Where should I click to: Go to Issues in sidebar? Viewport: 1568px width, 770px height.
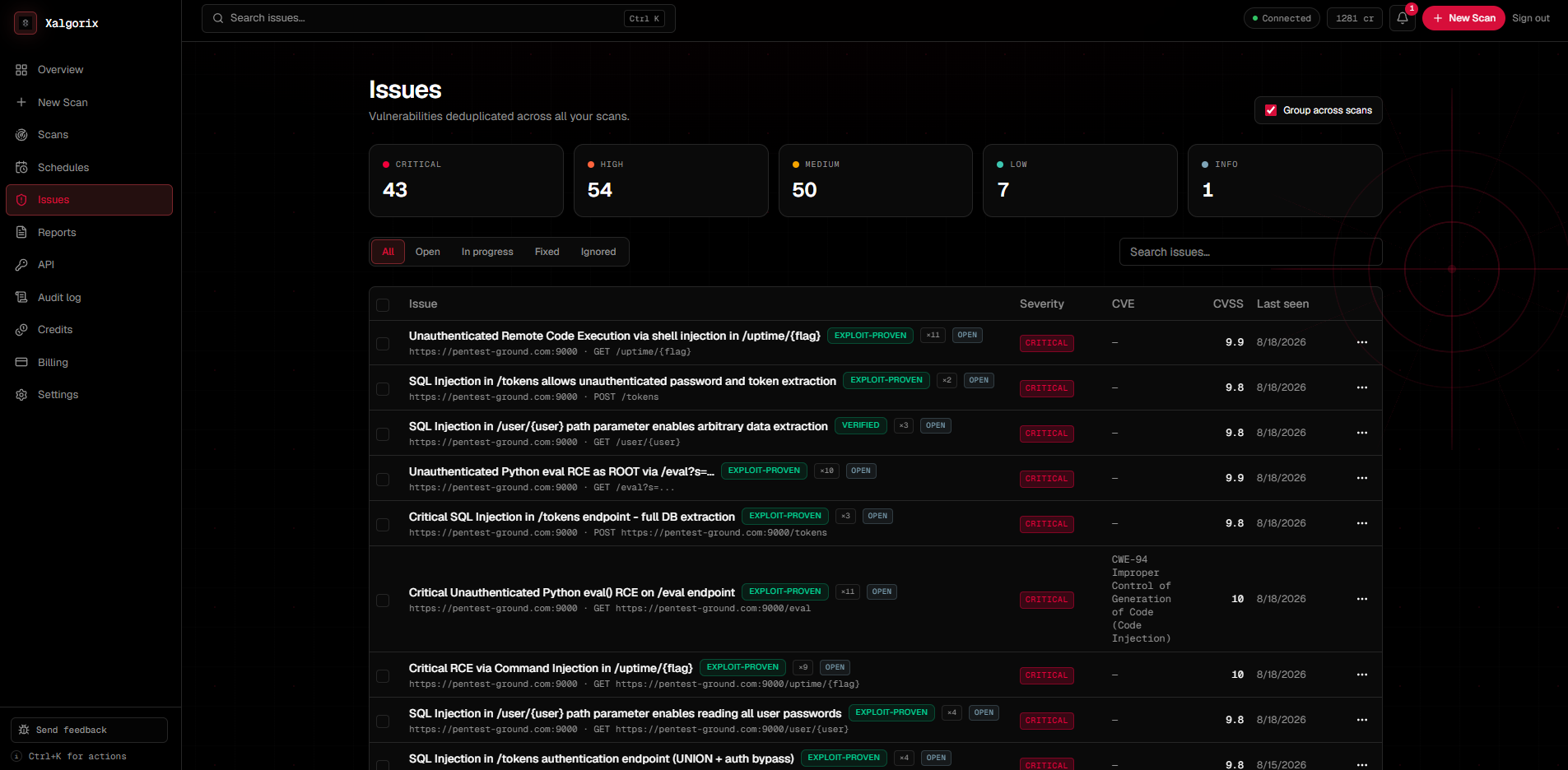[x=89, y=200]
